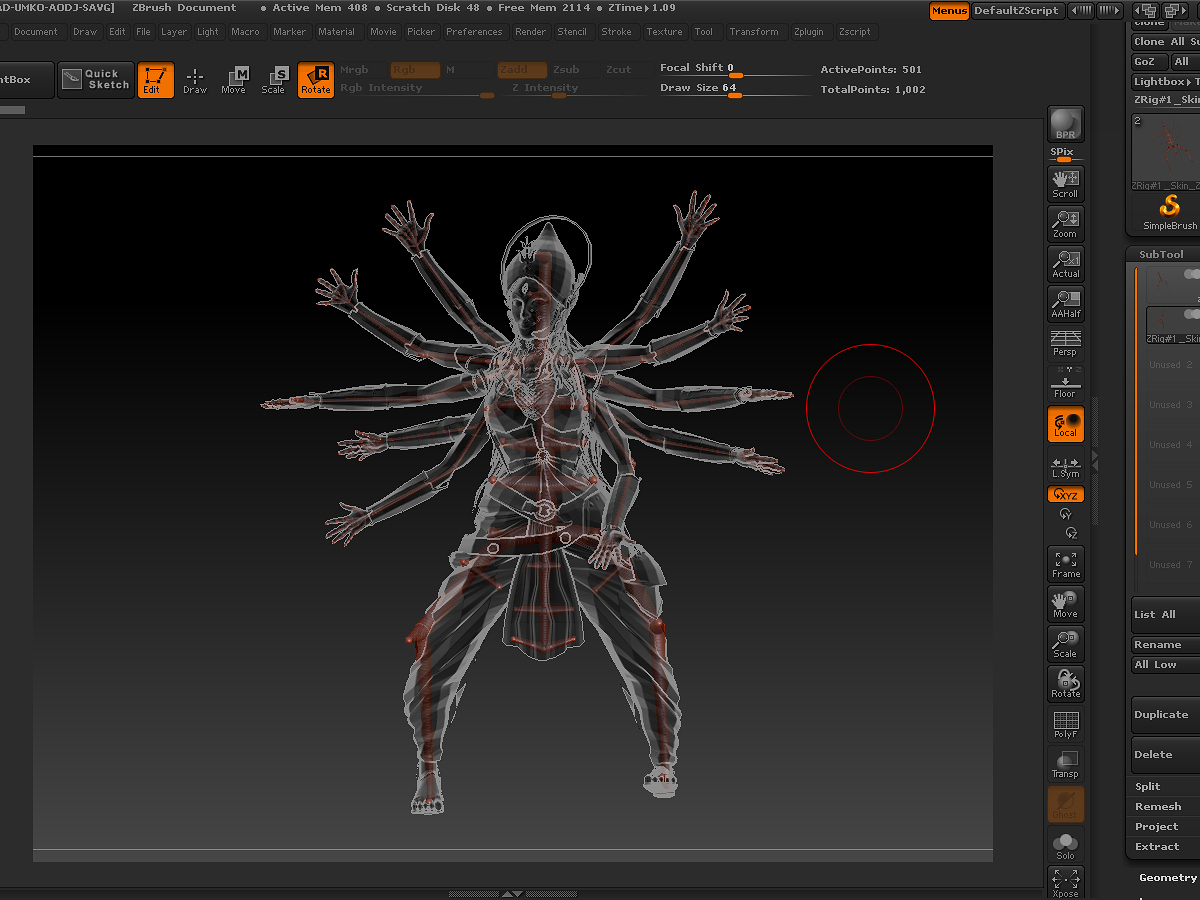1200x900 pixels.
Task: Toggle Local transformations button
Action: 1065,424
